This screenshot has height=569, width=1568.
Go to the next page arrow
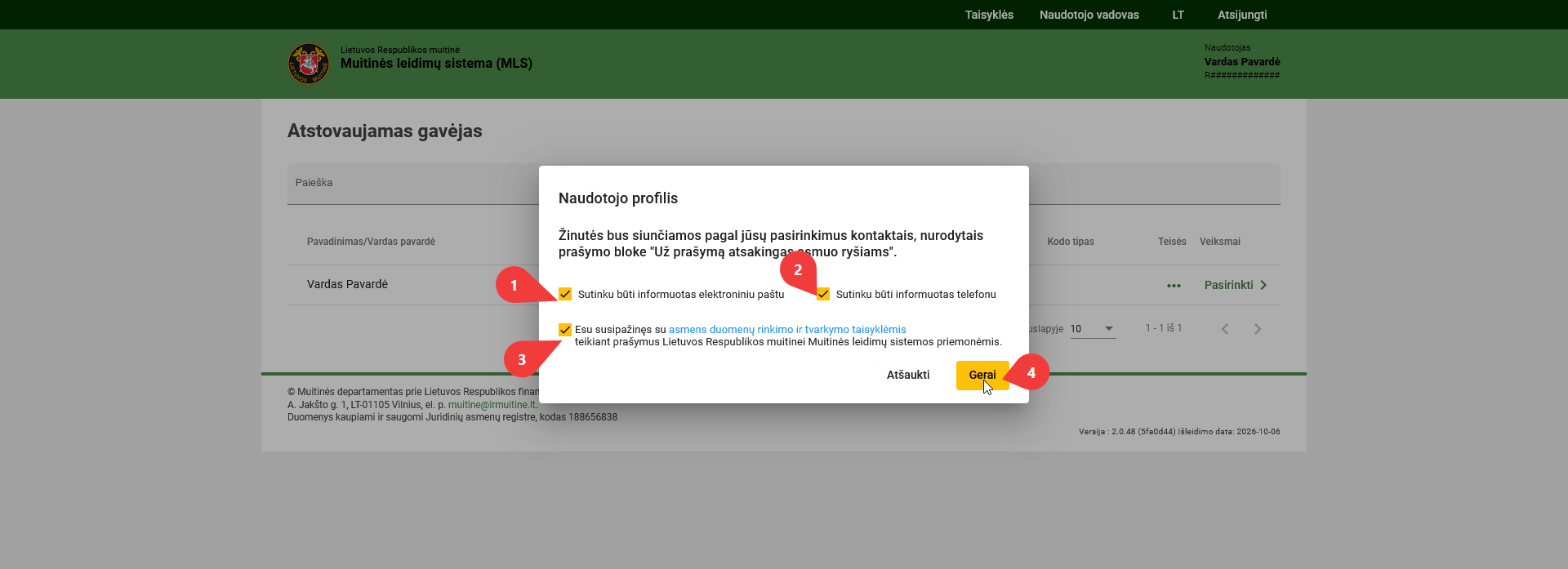[1258, 329]
